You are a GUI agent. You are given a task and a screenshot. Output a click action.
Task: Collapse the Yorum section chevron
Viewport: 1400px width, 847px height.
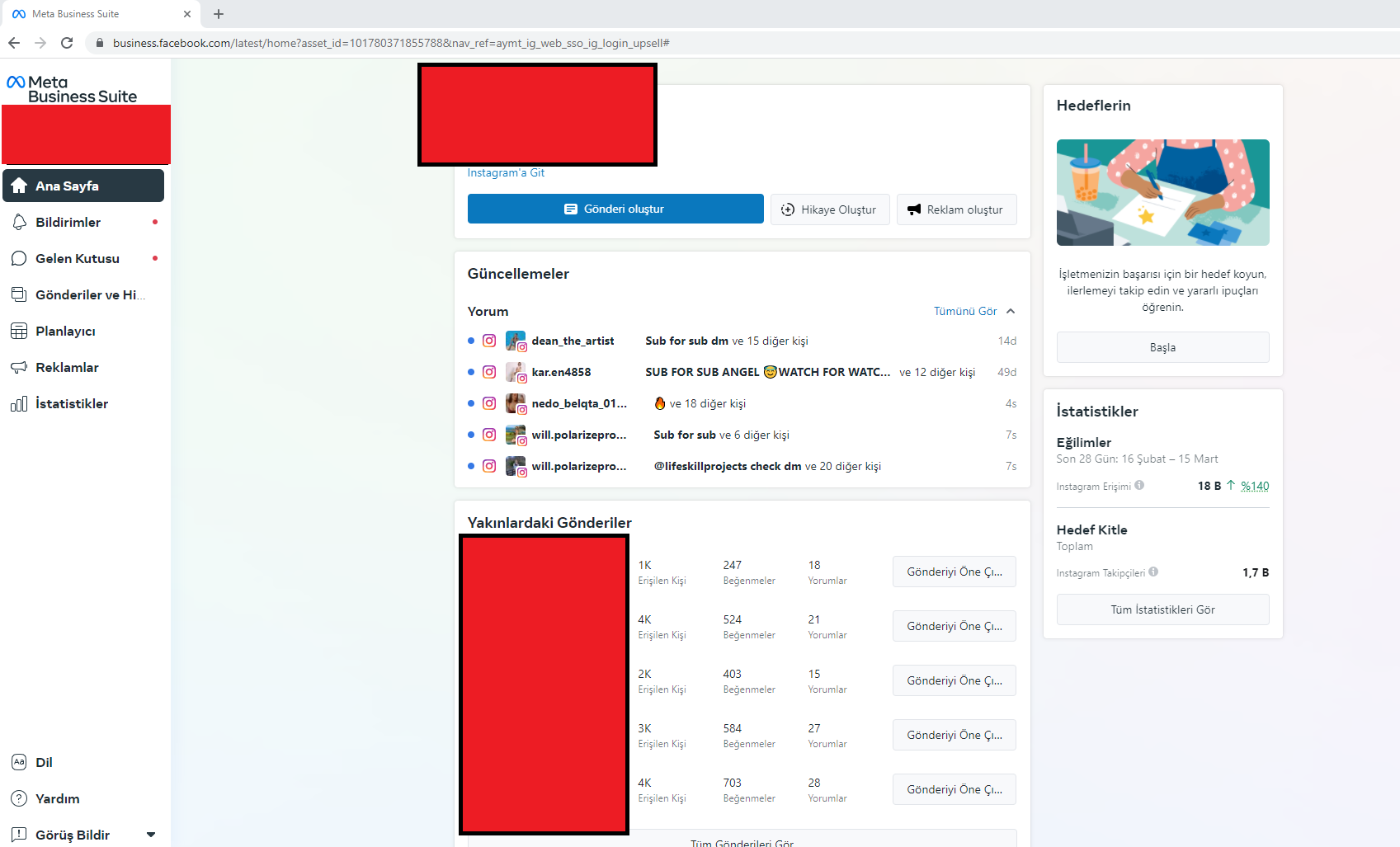click(x=1011, y=311)
